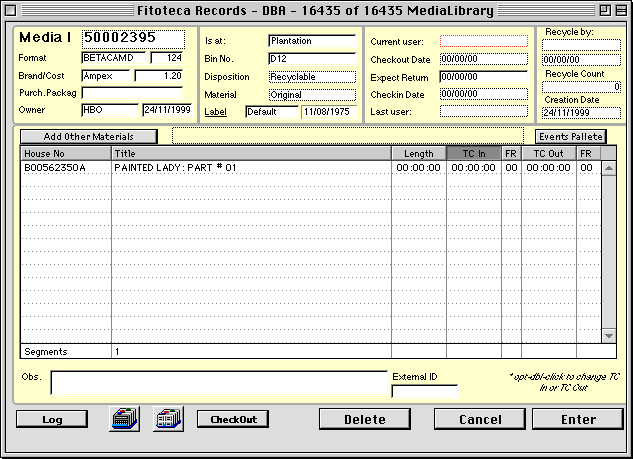The width and height of the screenshot is (633, 459).
Task: Click the Length column header
Action: (419, 153)
